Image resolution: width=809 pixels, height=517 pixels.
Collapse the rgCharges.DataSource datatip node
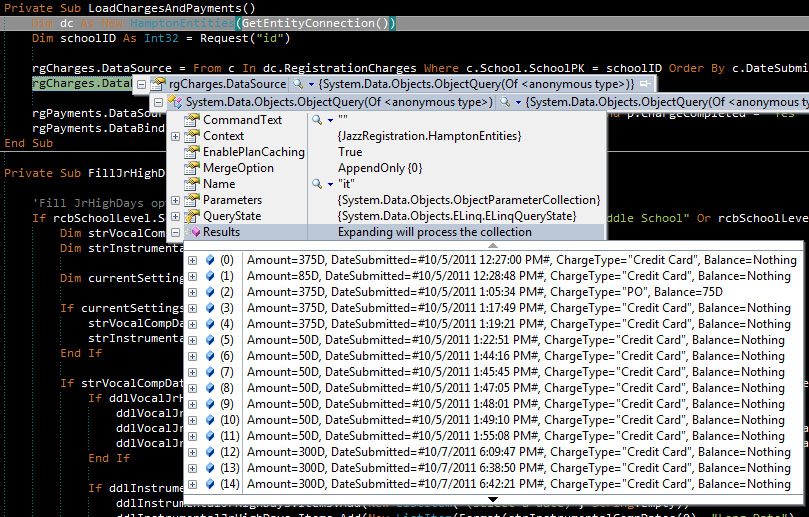[141, 84]
